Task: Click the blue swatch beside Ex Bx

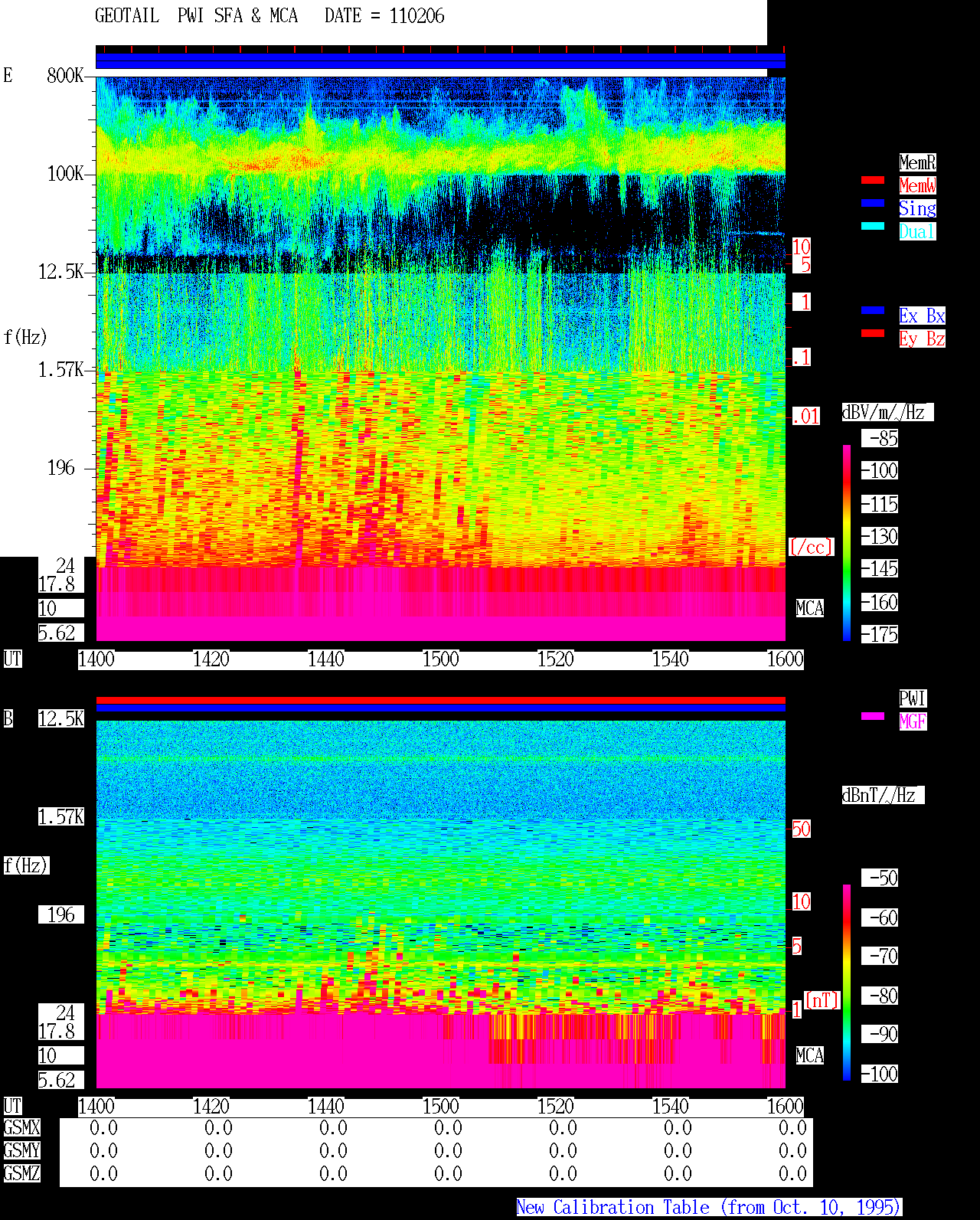Action: (873, 310)
